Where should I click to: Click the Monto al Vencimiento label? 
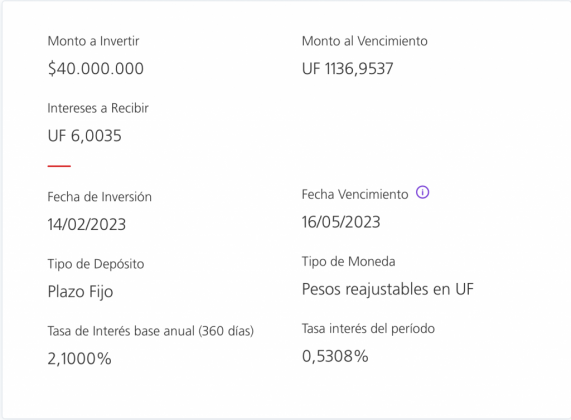point(365,41)
